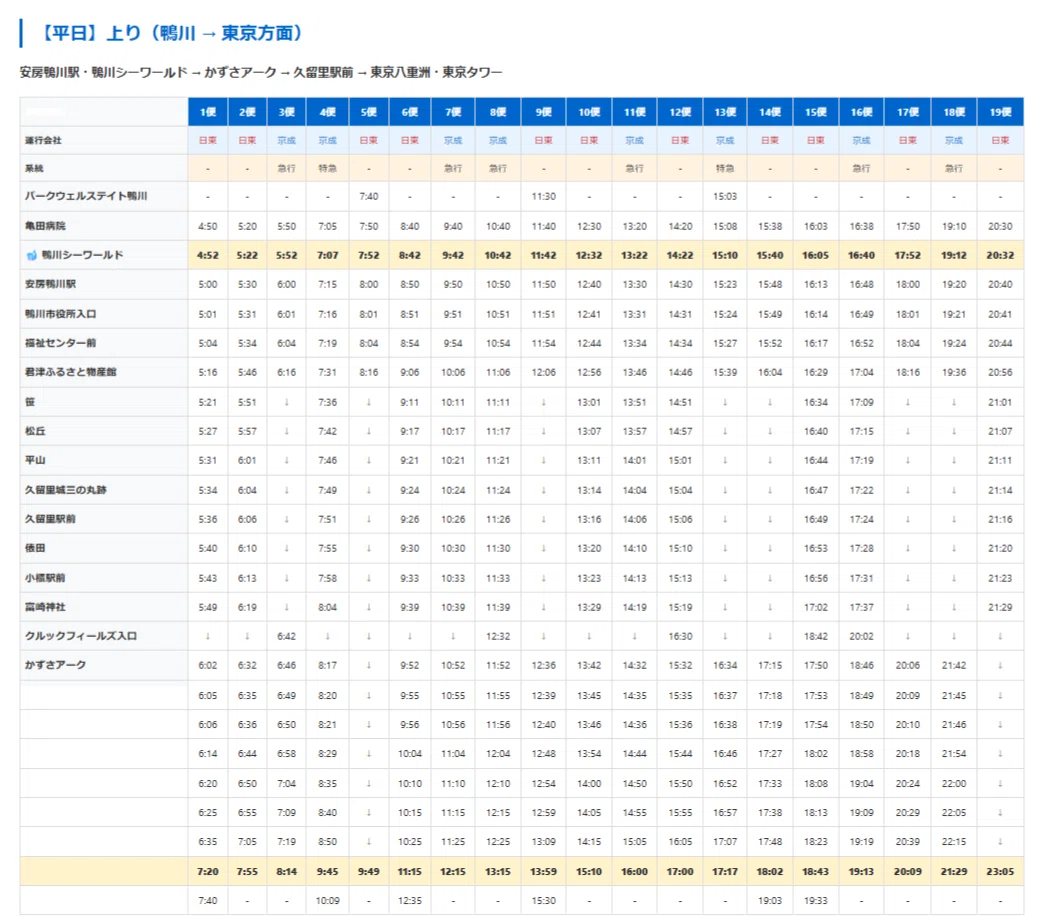Click 6:02 in the かずさアーク row
Viewport: 1041px width, 923px height.
tap(208, 665)
